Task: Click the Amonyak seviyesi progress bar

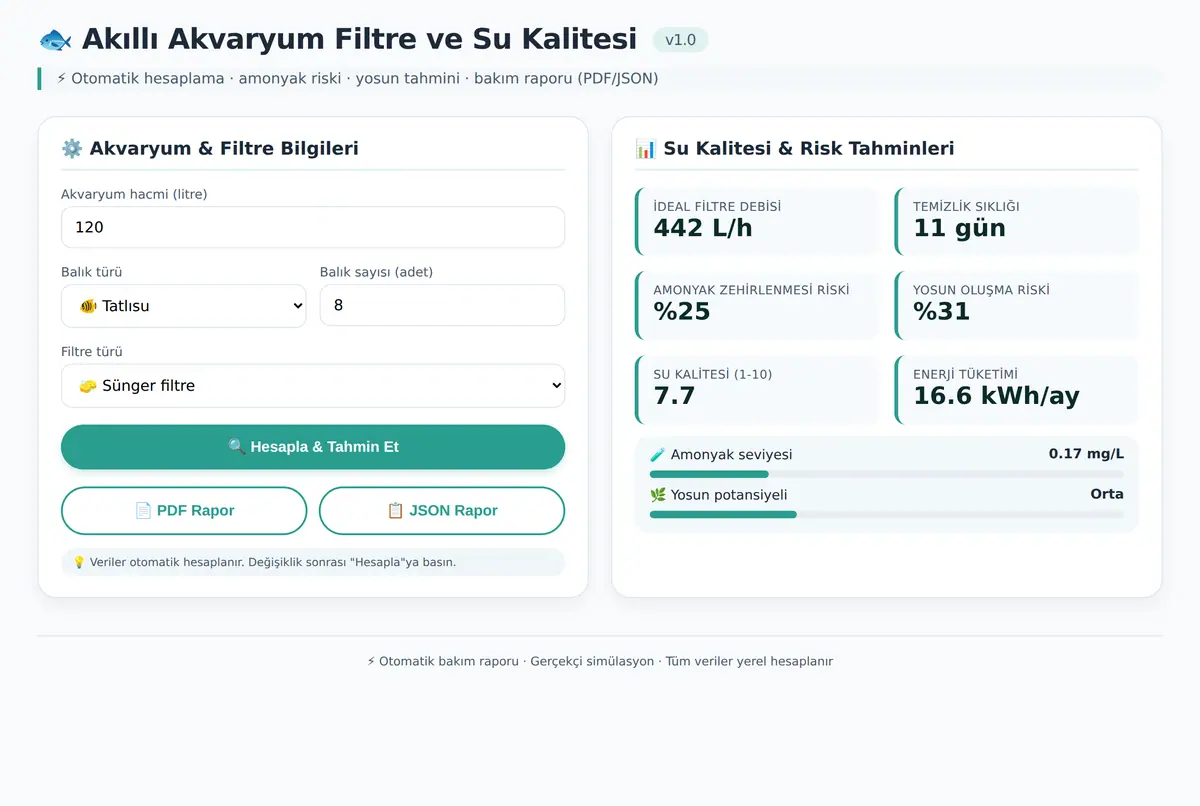Action: pos(887,474)
